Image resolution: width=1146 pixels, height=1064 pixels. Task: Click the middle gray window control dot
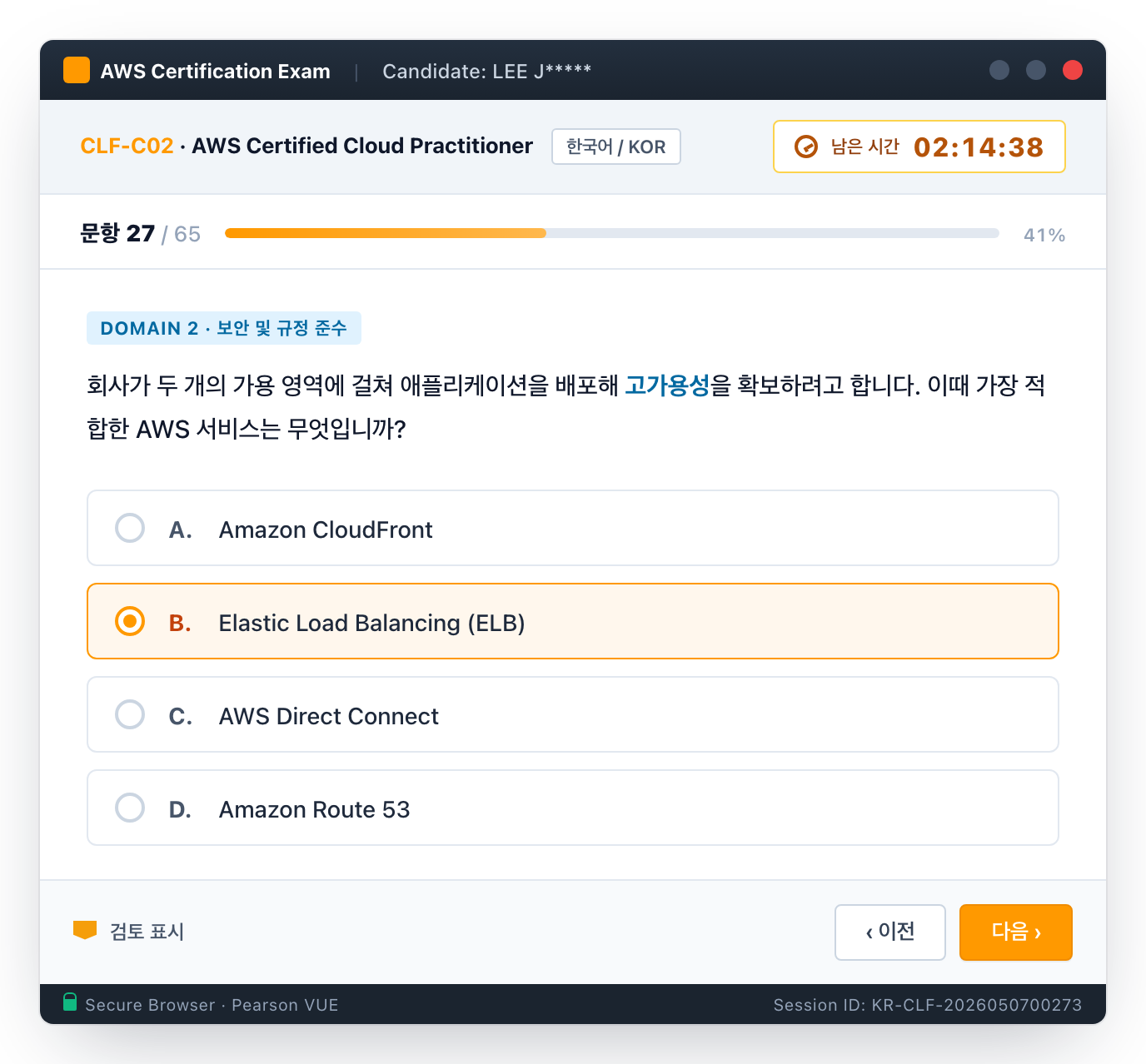1036,70
